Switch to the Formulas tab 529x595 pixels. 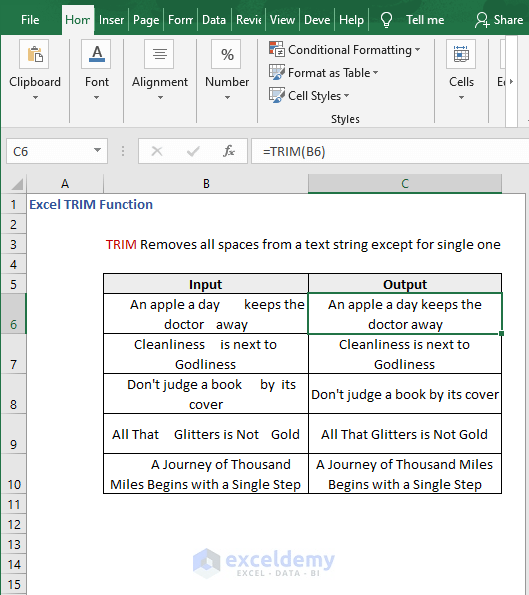(x=181, y=20)
